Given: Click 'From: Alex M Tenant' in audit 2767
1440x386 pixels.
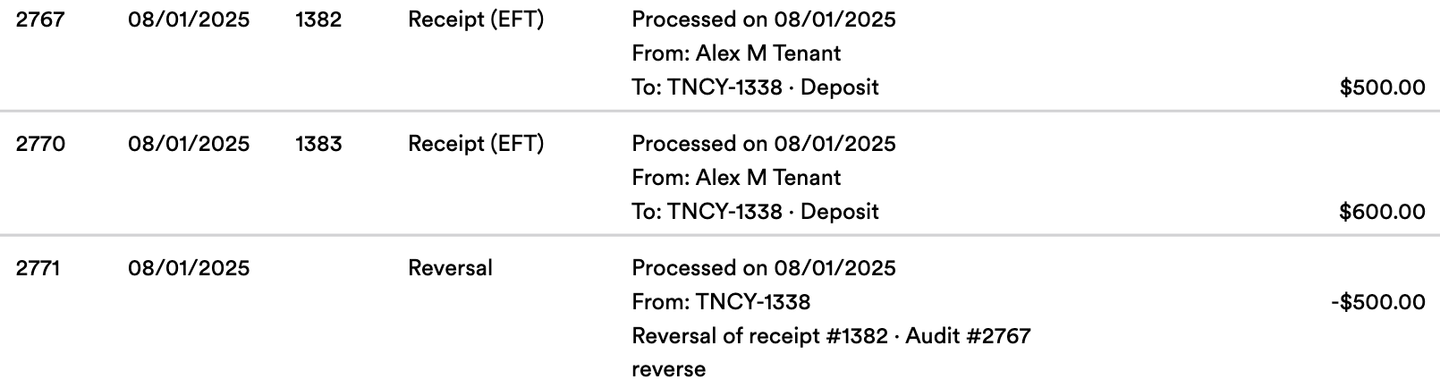Looking at the screenshot, I should click(x=736, y=54).
